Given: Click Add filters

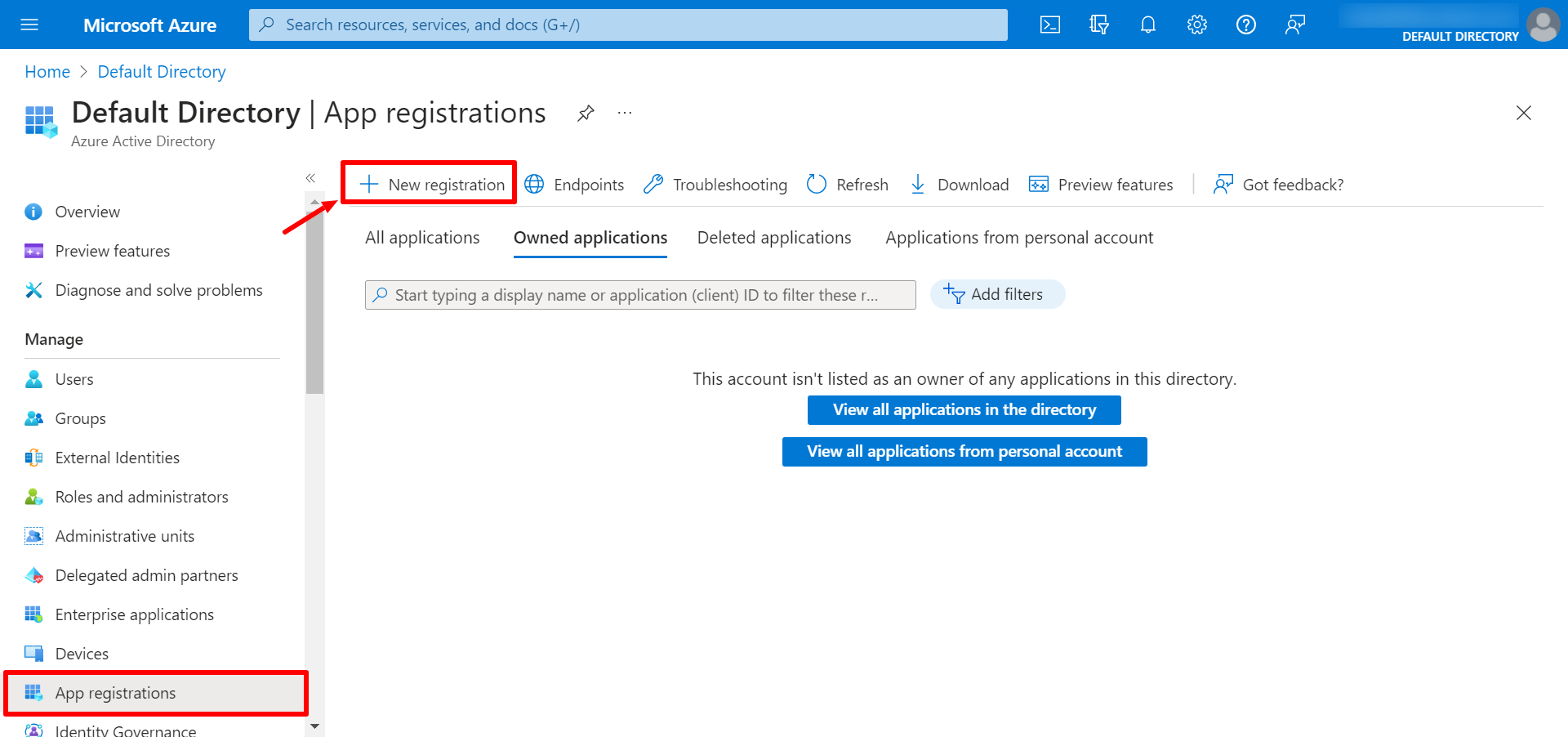Looking at the screenshot, I should coord(997,294).
